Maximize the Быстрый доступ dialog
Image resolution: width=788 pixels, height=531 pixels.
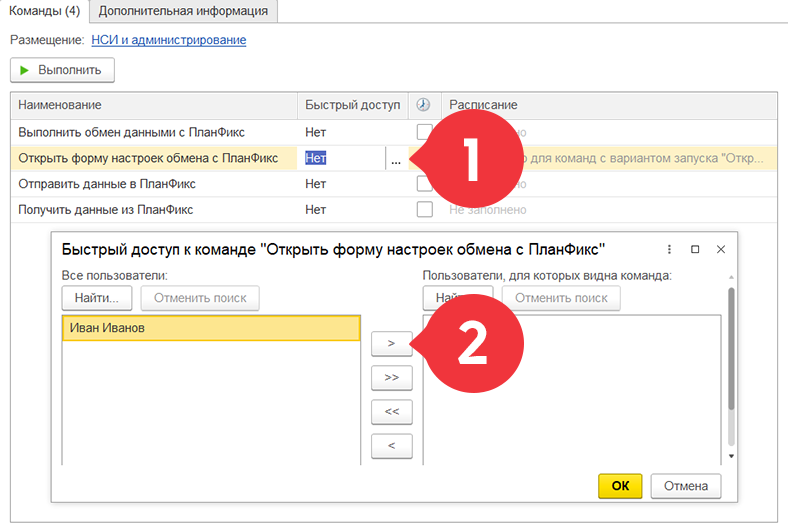pos(695,249)
